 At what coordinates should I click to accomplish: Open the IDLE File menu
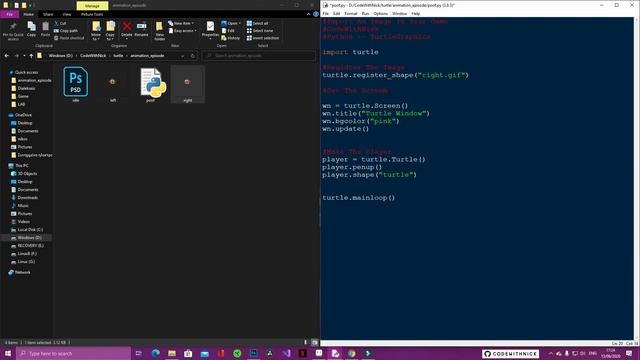click(x=326, y=13)
